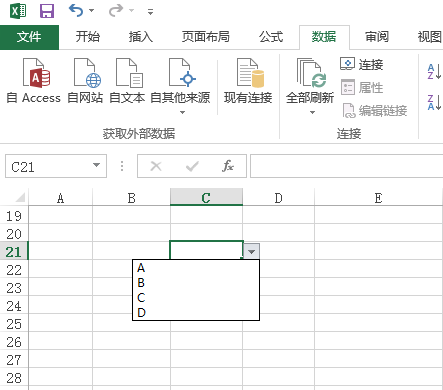Select the 数据 (Data) tab
Viewport: 443px width, 390px height.
pos(324,37)
